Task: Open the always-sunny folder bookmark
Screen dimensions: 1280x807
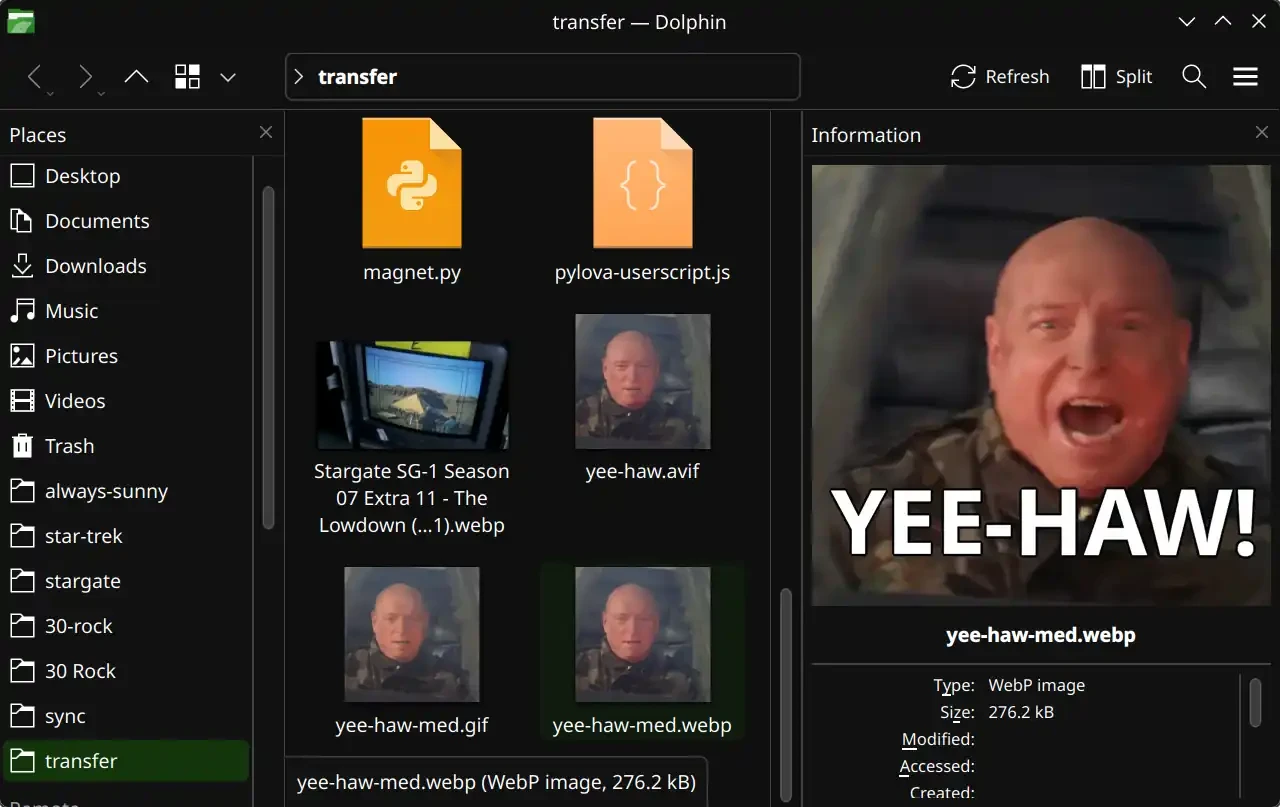Action: point(127,491)
